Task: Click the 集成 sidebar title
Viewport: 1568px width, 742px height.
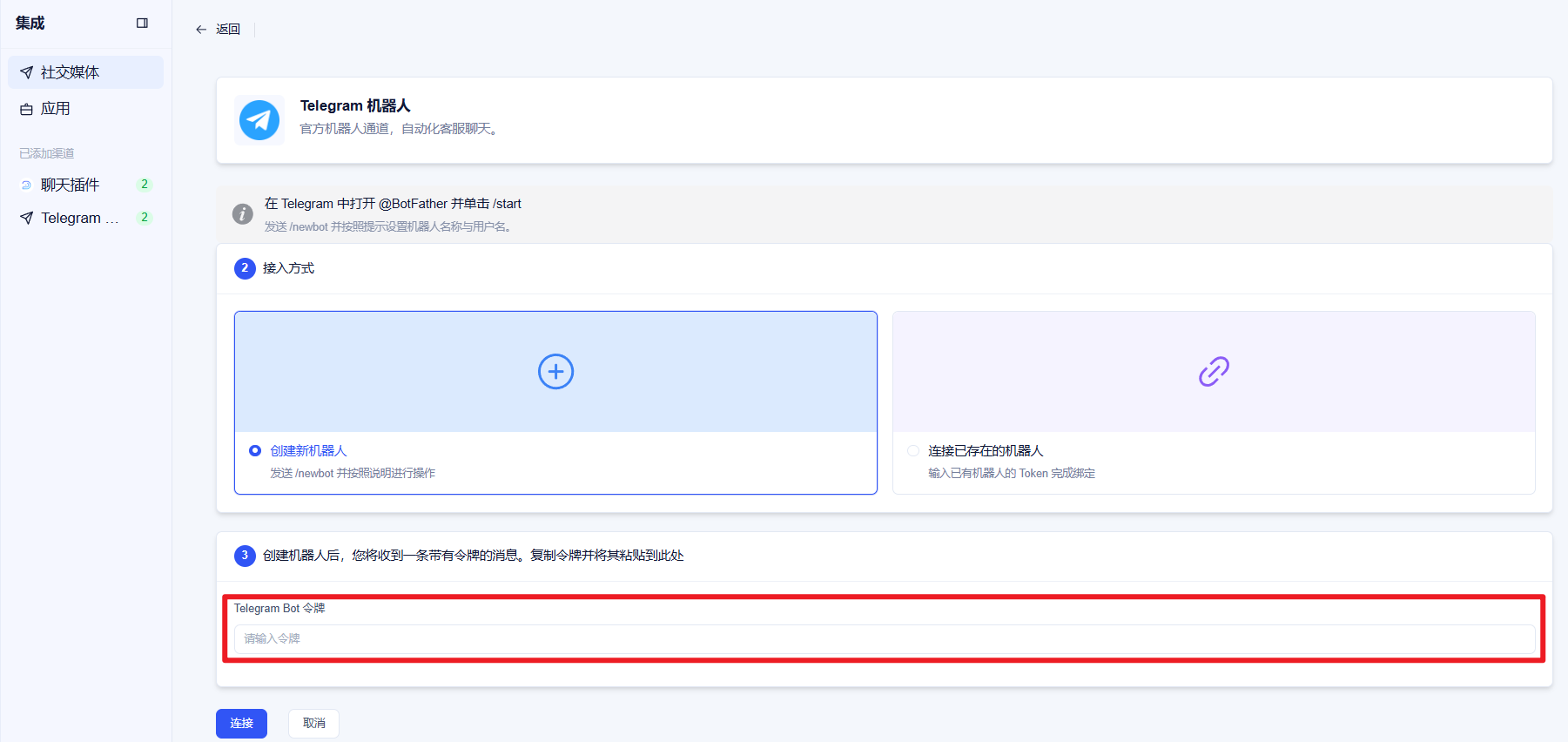Action: [30, 24]
